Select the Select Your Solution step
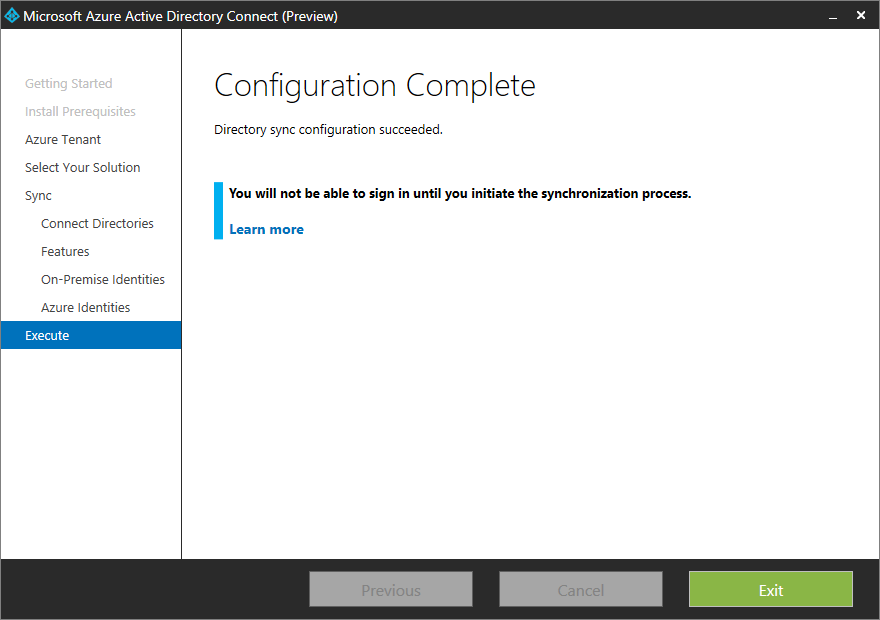Image resolution: width=880 pixels, height=620 pixels. click(82, 167)
